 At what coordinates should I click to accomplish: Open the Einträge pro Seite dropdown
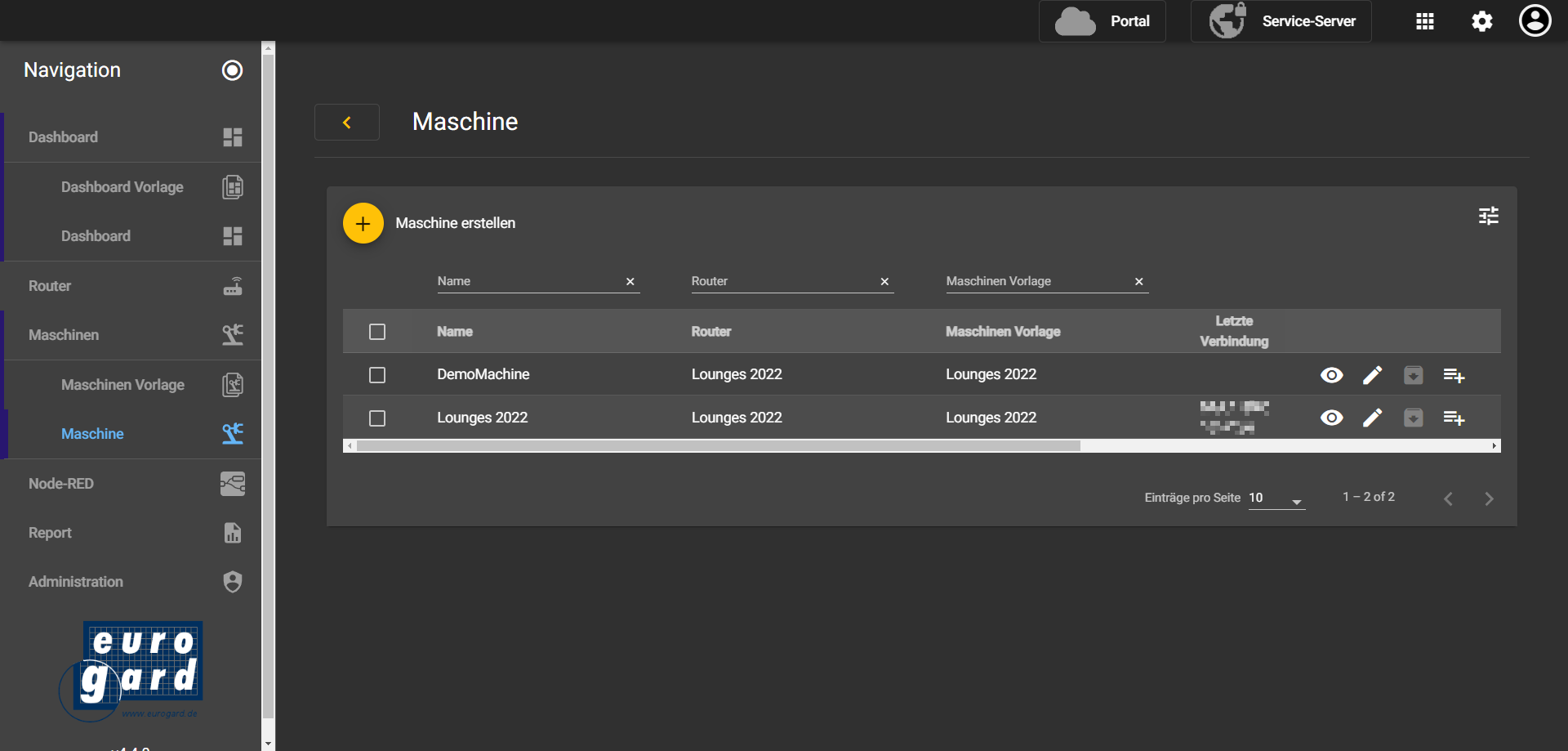pyautogui.click(x=1276, y=498)
